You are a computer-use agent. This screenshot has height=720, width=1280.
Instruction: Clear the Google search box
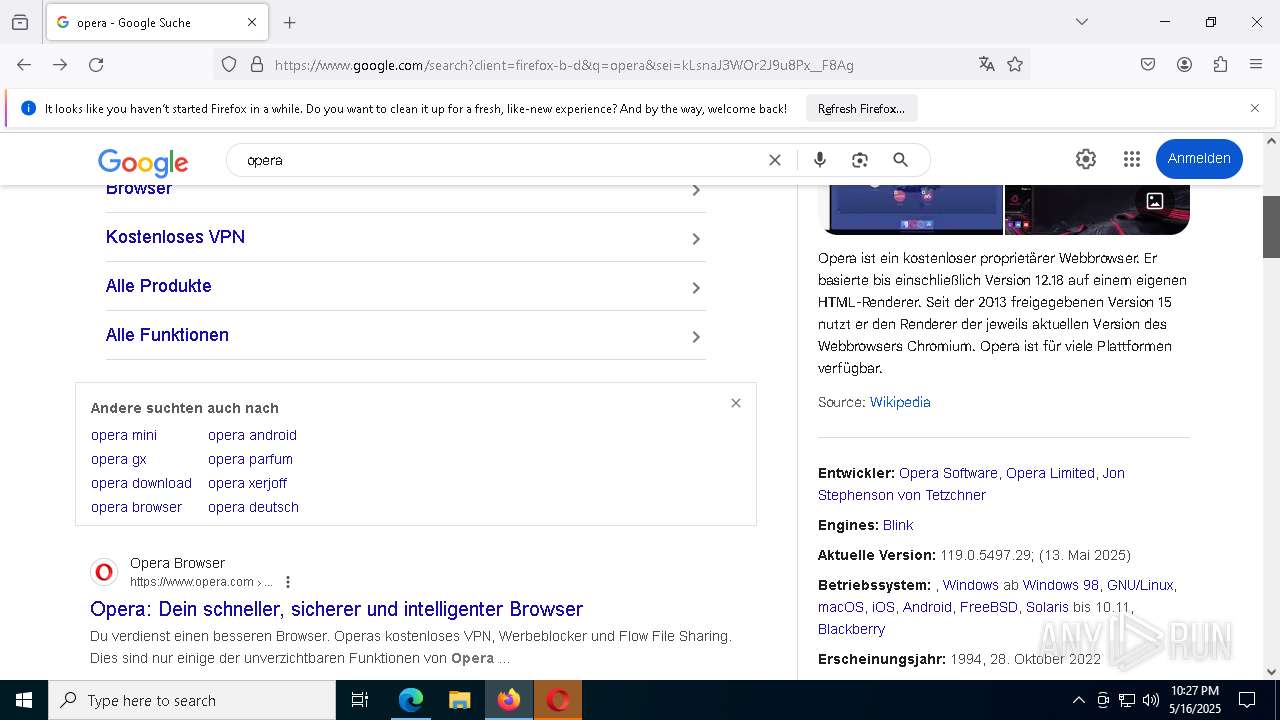[774, 160]
